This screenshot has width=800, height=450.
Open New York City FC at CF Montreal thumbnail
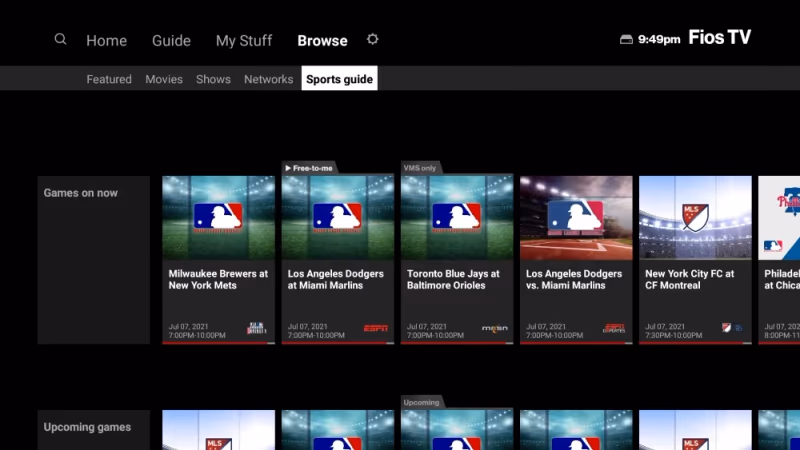[x=695, y=218]
